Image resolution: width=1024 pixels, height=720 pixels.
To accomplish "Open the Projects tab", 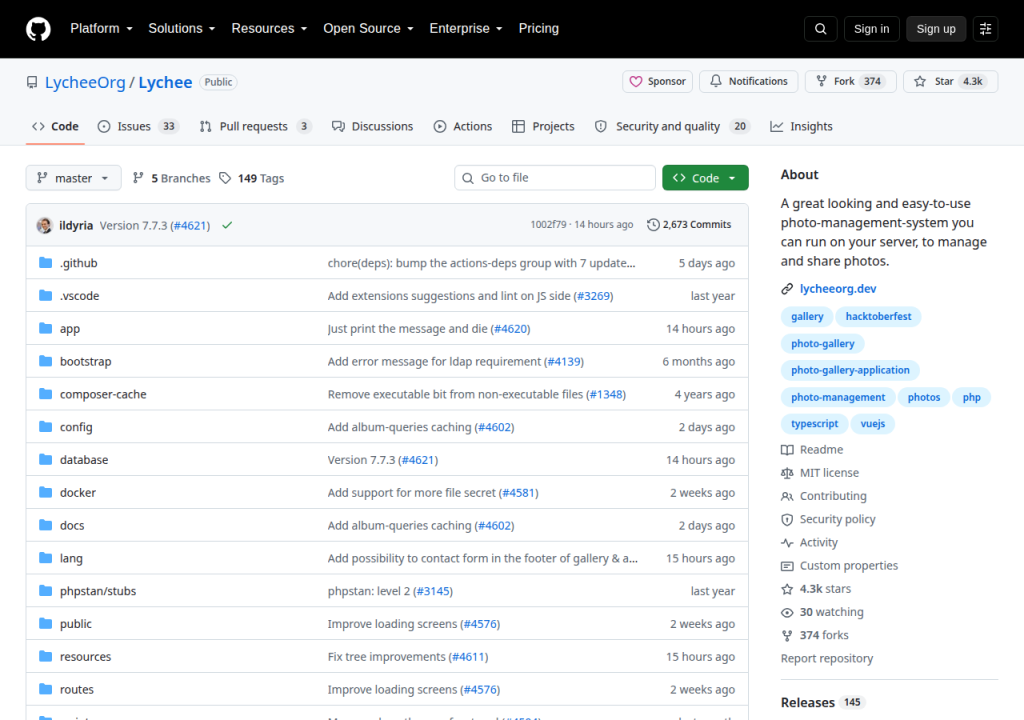I will (543, 126).
